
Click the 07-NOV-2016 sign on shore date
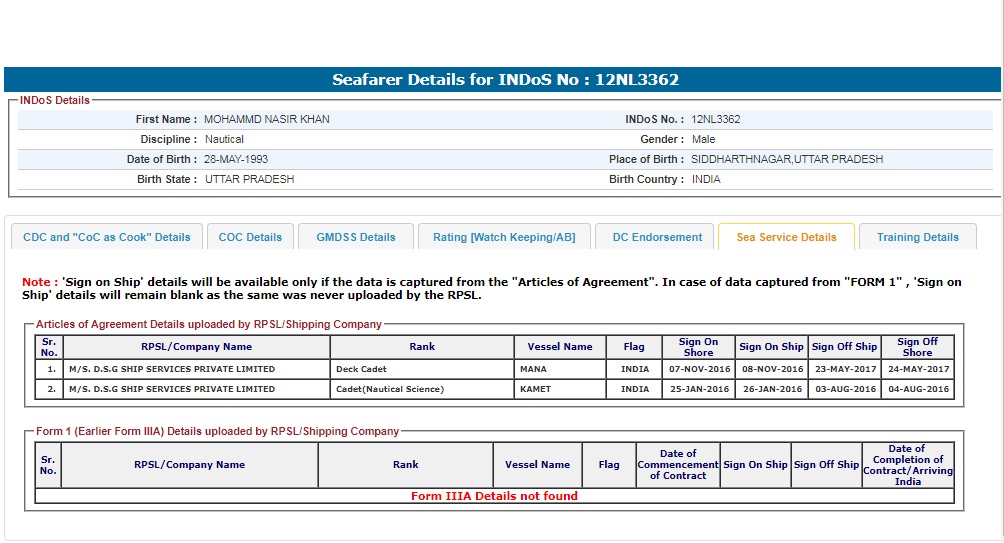click(x=698, y=369)
